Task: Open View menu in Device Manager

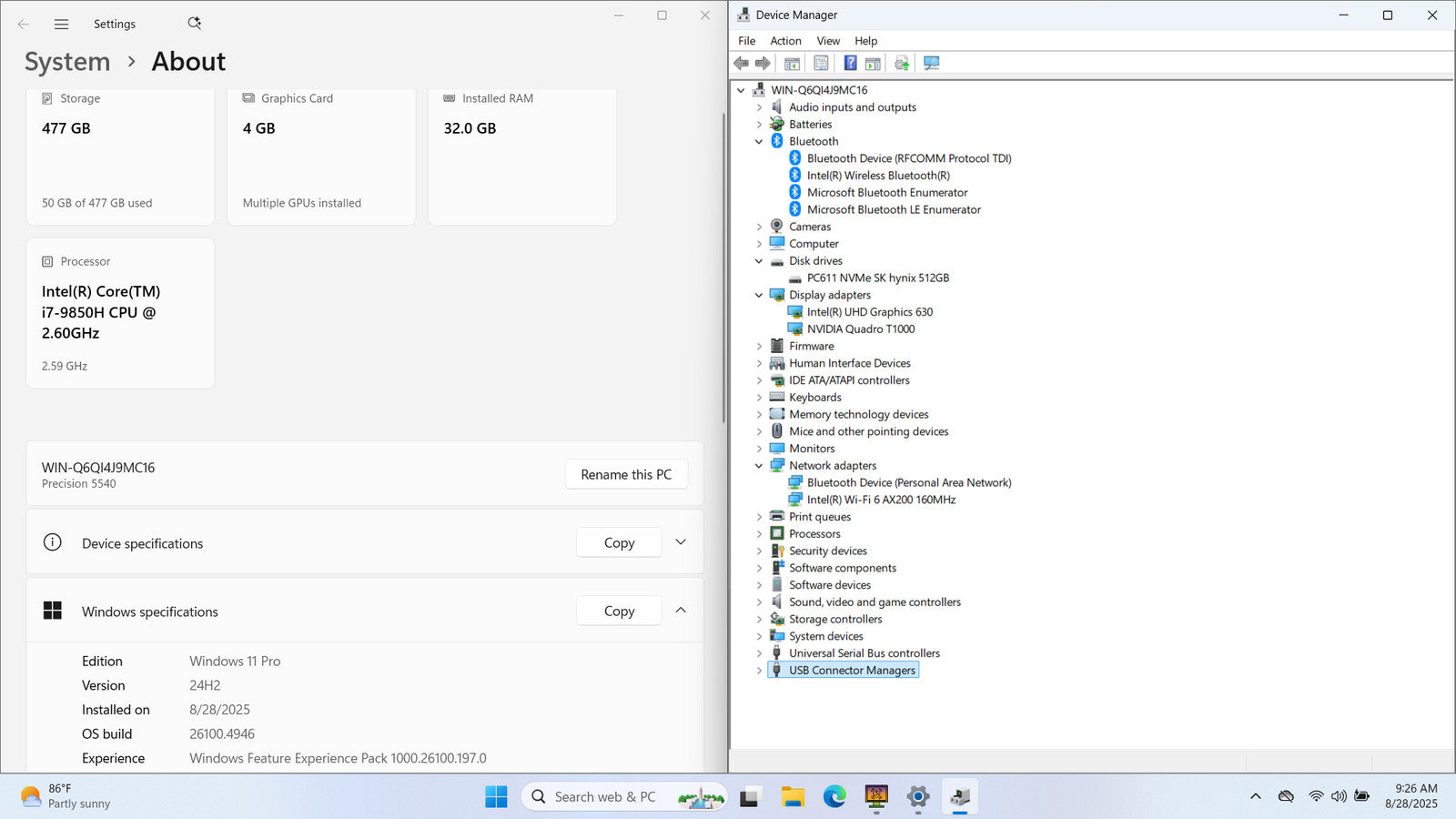Action: [x=828, y=41]
